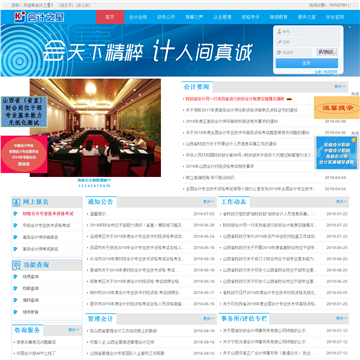Open the 初级会计专业技术资格考试 registration link
This screenshot has height=360, width=360.
pos(48,214)
